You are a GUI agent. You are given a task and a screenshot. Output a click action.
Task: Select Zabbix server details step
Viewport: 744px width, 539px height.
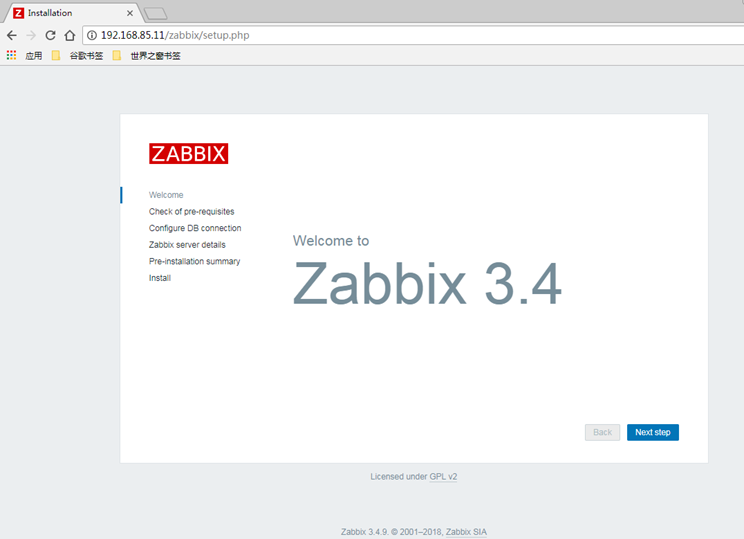coord(187,245)
